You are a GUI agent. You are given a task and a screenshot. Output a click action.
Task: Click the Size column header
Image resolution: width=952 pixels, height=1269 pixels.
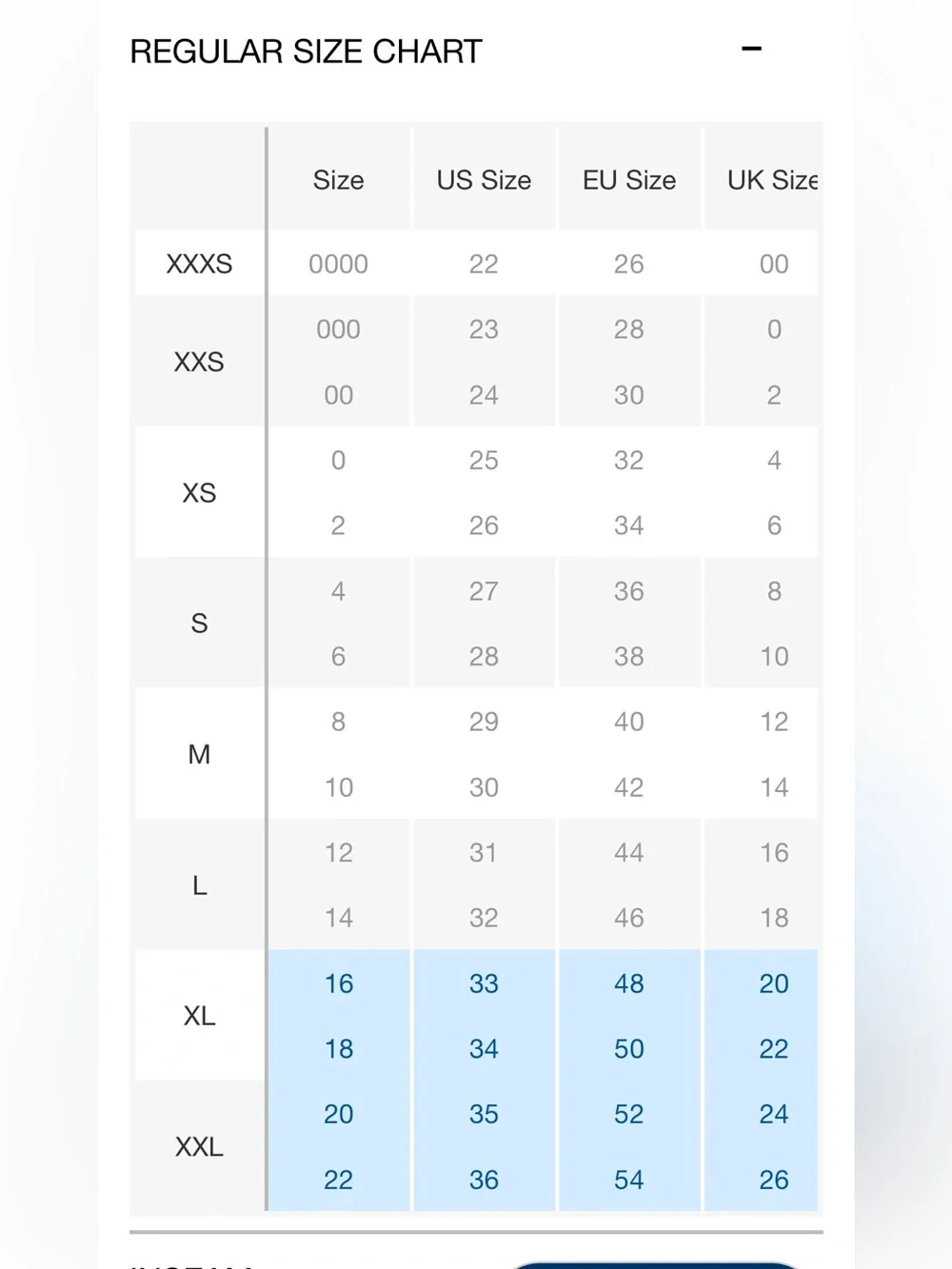[338, 180]
